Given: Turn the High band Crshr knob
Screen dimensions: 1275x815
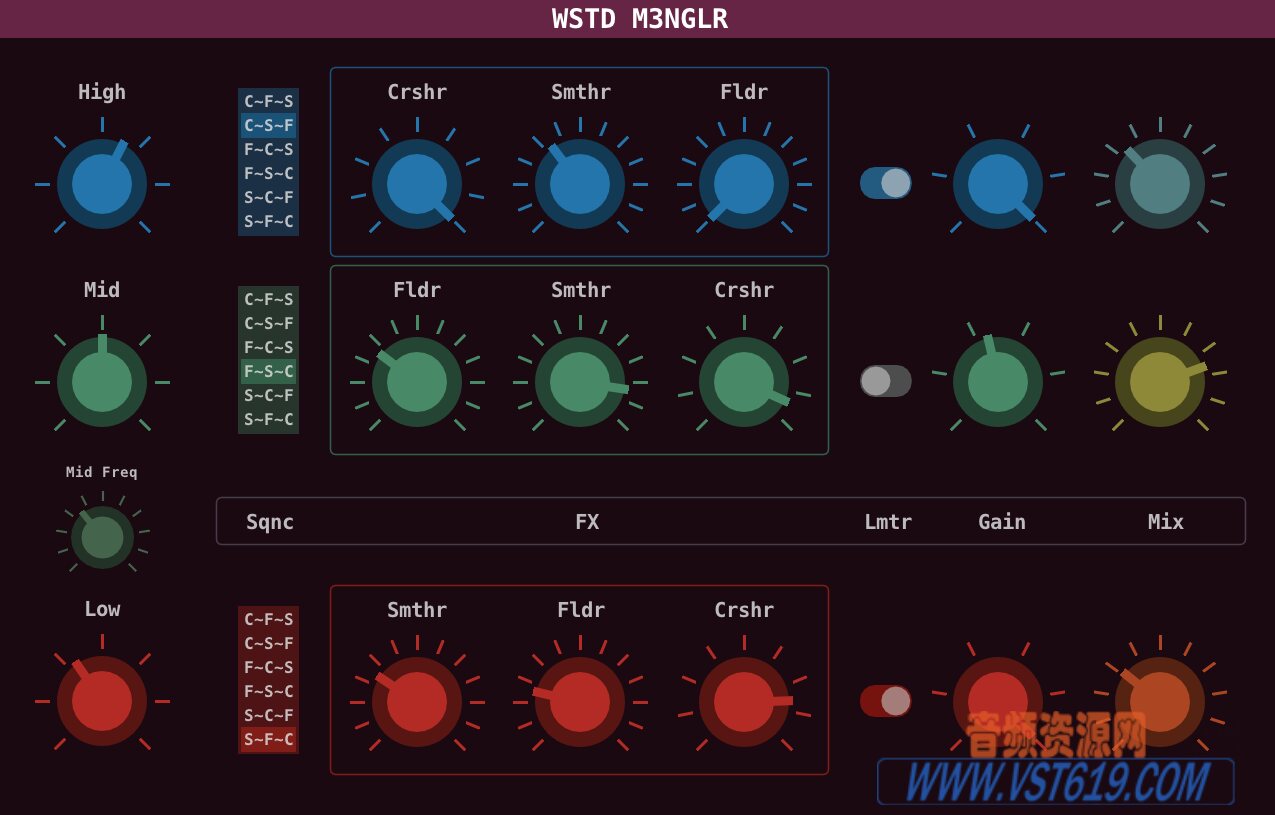Looking at the screenshot, I should coord(417,183).
